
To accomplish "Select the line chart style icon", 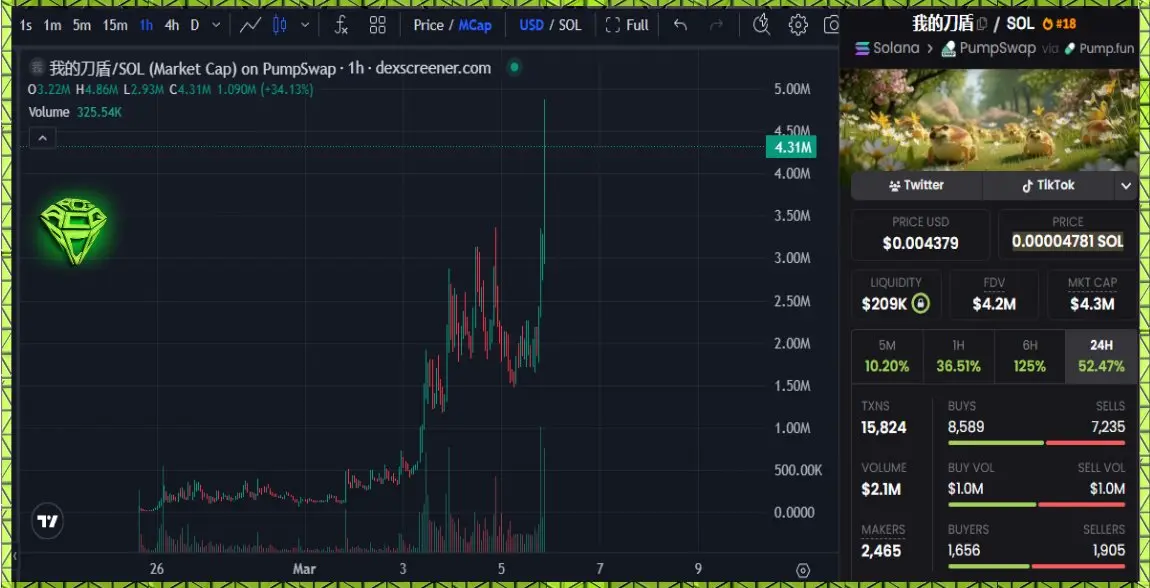I will pyautogui.click(x=250, y=25).
